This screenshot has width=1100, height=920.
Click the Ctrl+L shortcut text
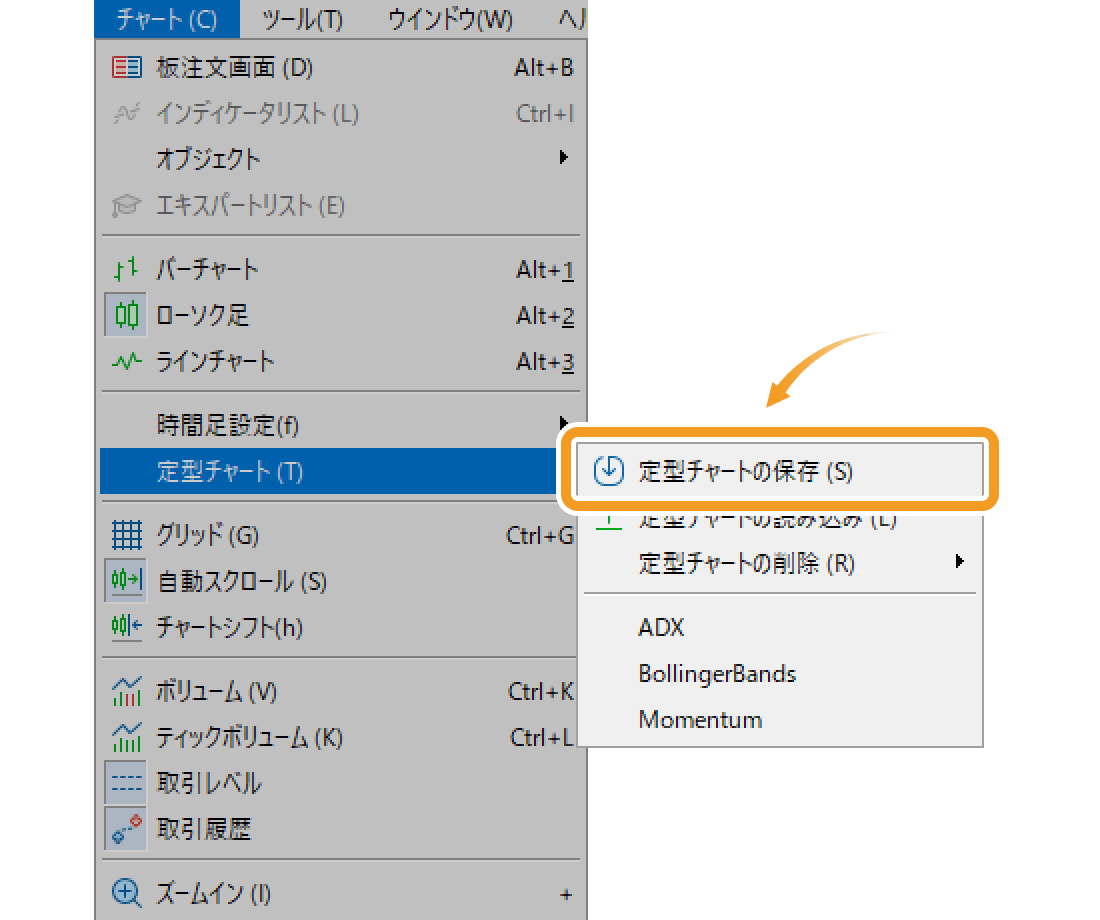point(542,738)
